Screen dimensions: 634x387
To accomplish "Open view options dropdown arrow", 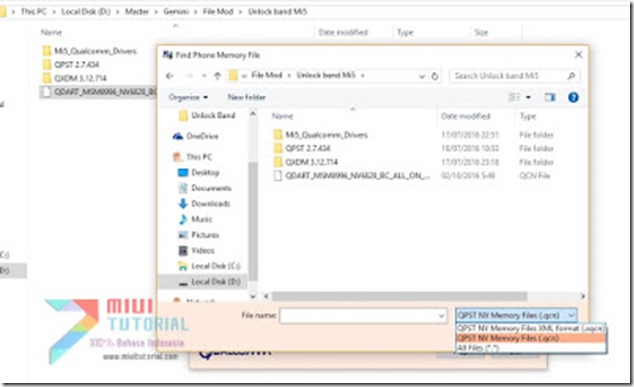I will 528,97.
